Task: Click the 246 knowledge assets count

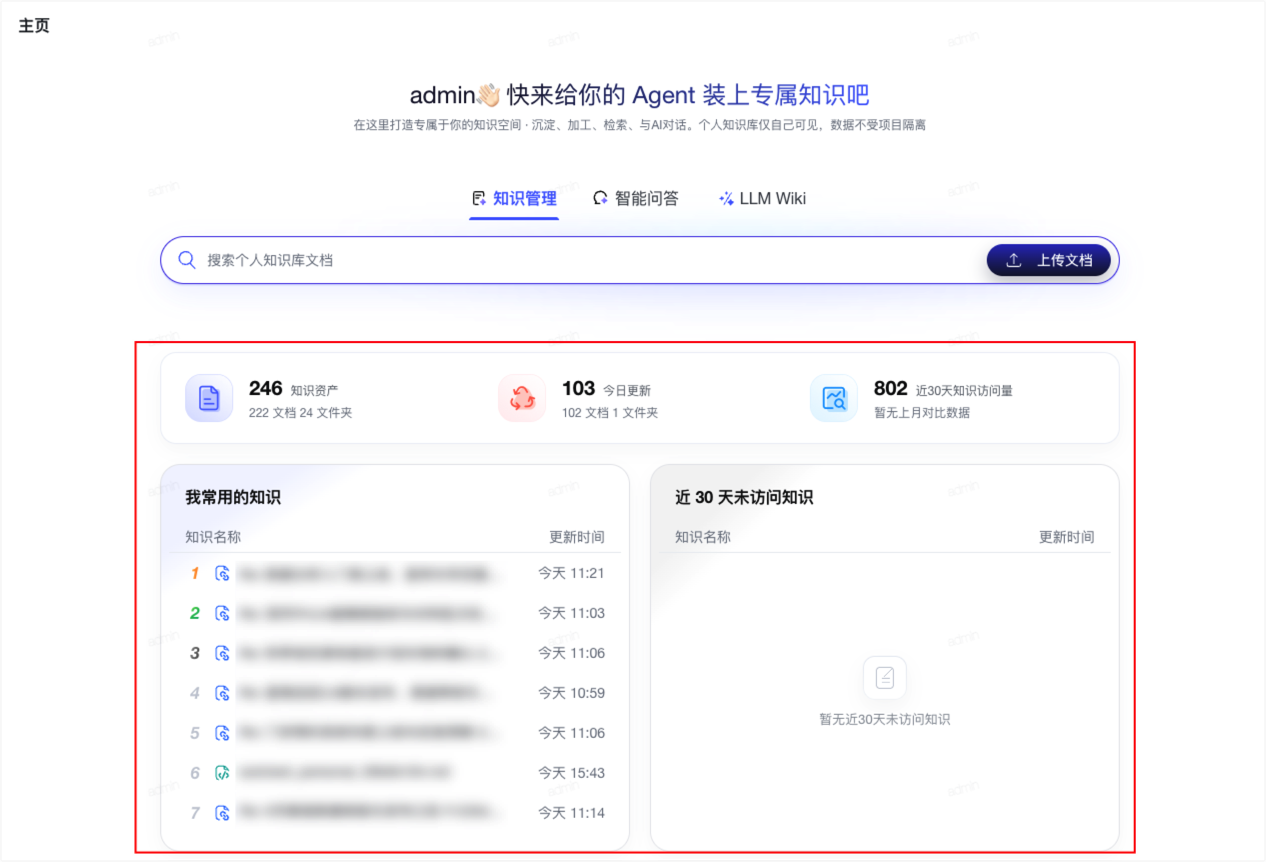Action: click(x=266, y=388)
